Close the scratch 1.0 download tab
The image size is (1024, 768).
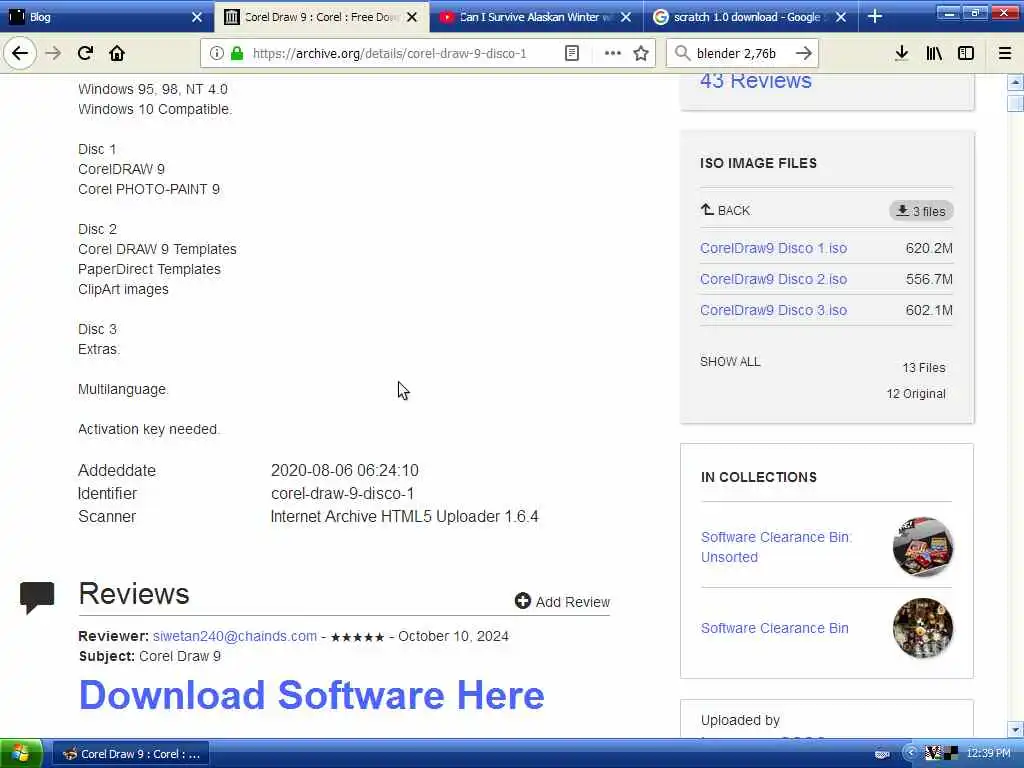[x=841, y=17]
